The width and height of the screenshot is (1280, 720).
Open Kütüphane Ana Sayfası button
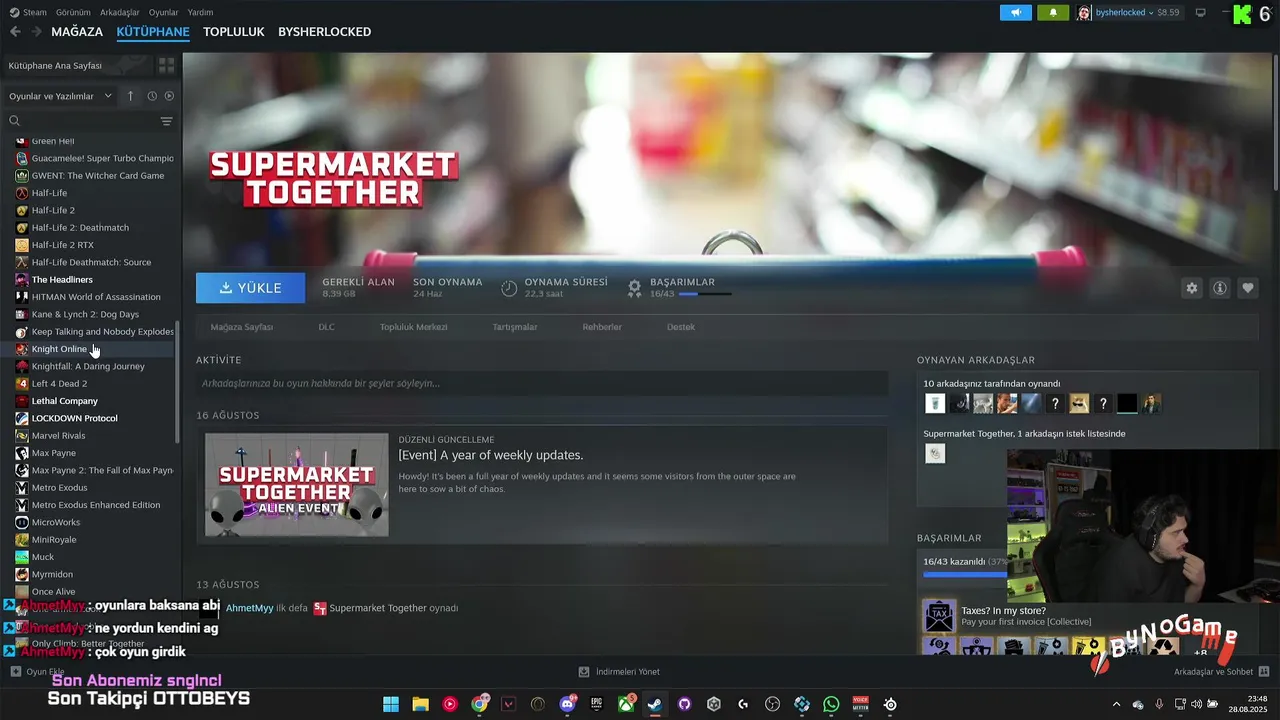(x=78, y=65)
